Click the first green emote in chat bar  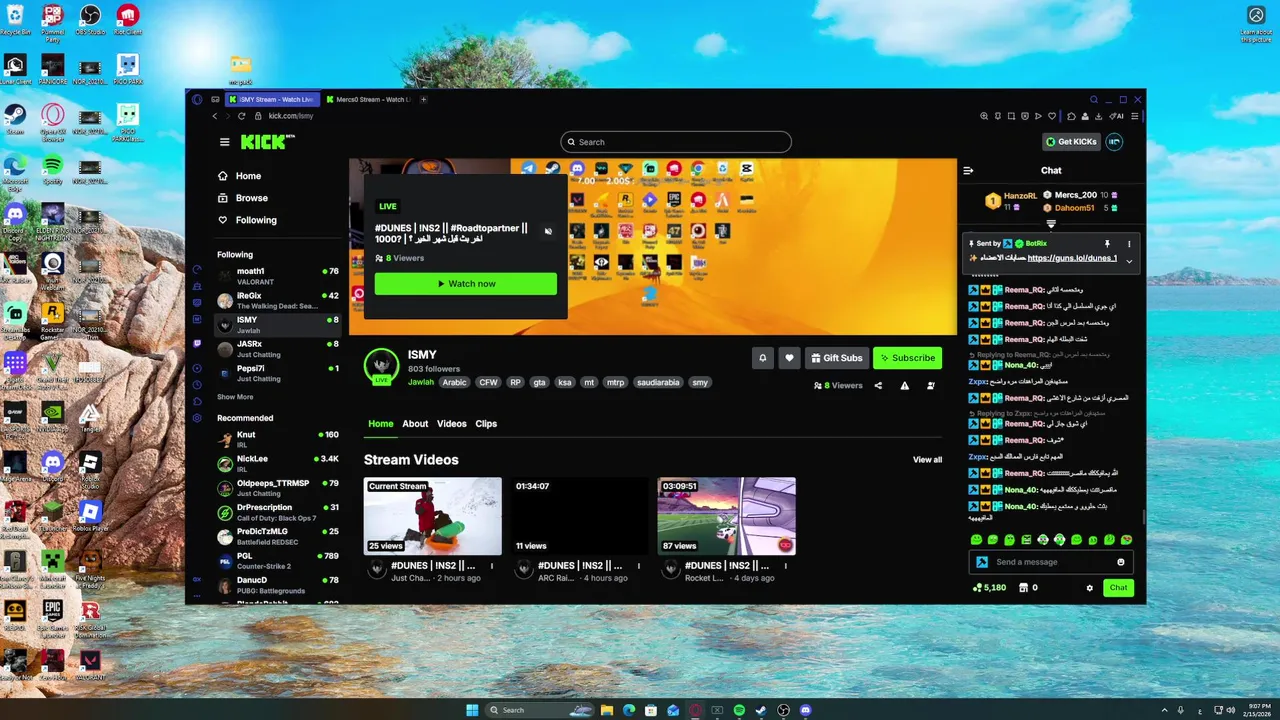click(977, 540)
